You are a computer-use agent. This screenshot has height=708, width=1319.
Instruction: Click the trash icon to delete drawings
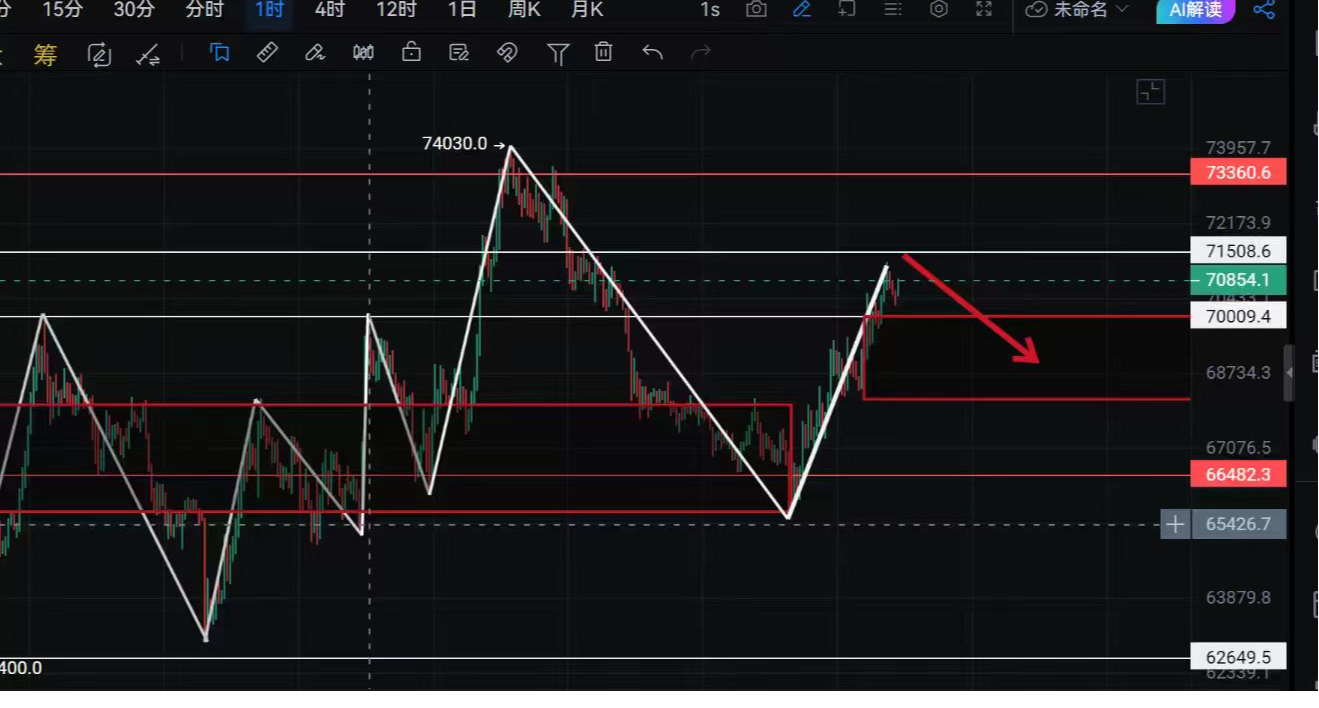[603, 53]
